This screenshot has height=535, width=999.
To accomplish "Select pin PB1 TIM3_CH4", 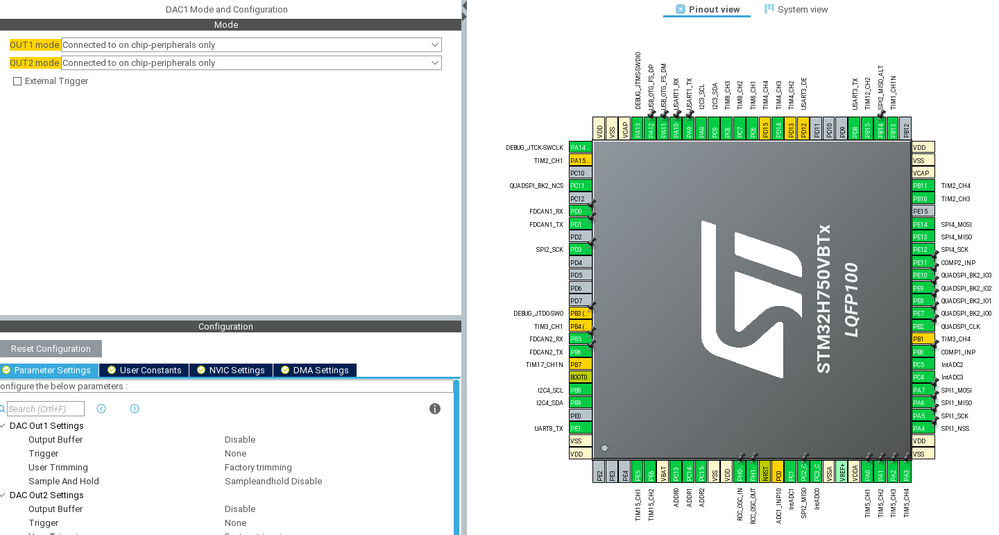I will pyautogui.click(x=923, y=339).
